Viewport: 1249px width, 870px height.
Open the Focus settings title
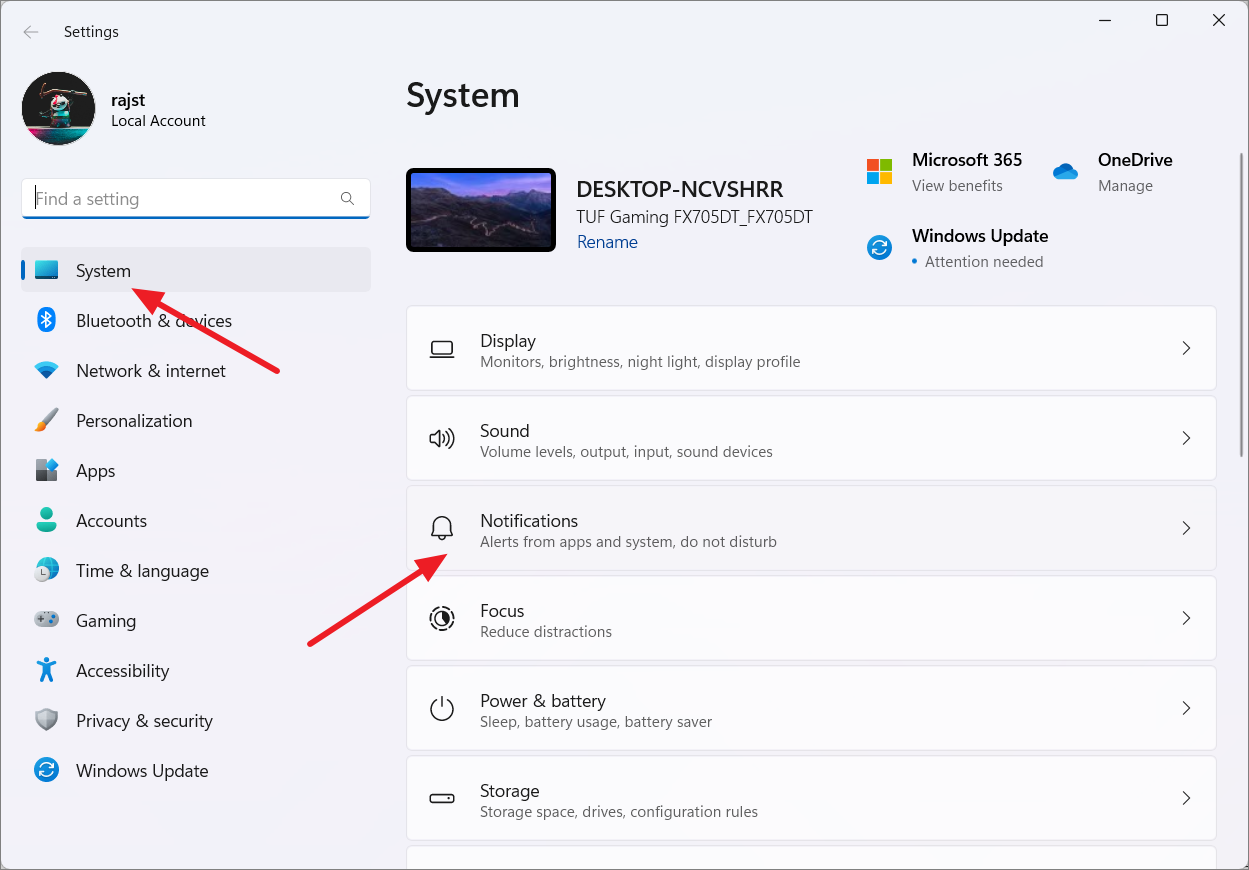pos(502,611)
